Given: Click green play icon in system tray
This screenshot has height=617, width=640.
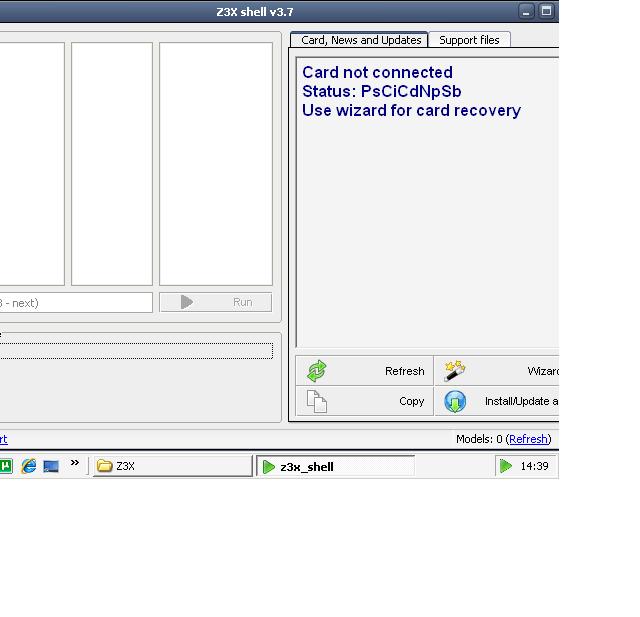Looking at the screenshot, I should tap(506, 466).
